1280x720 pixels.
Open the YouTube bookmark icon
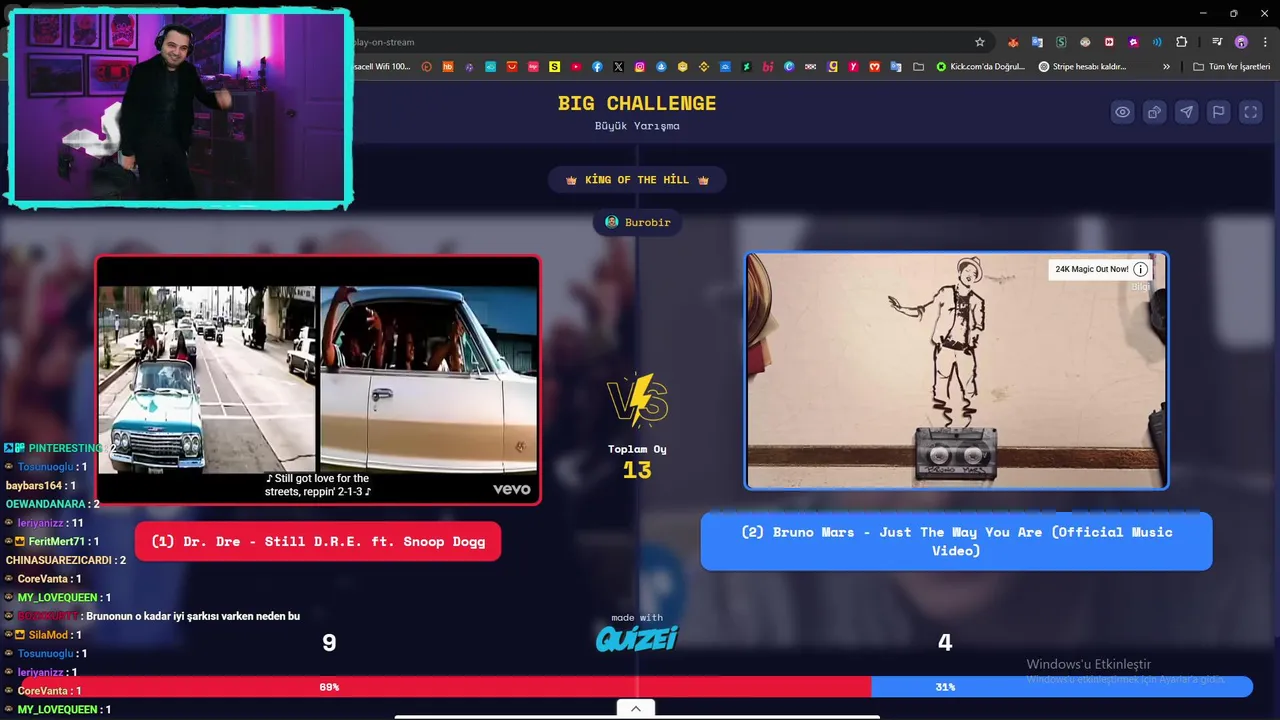[576, 67]
